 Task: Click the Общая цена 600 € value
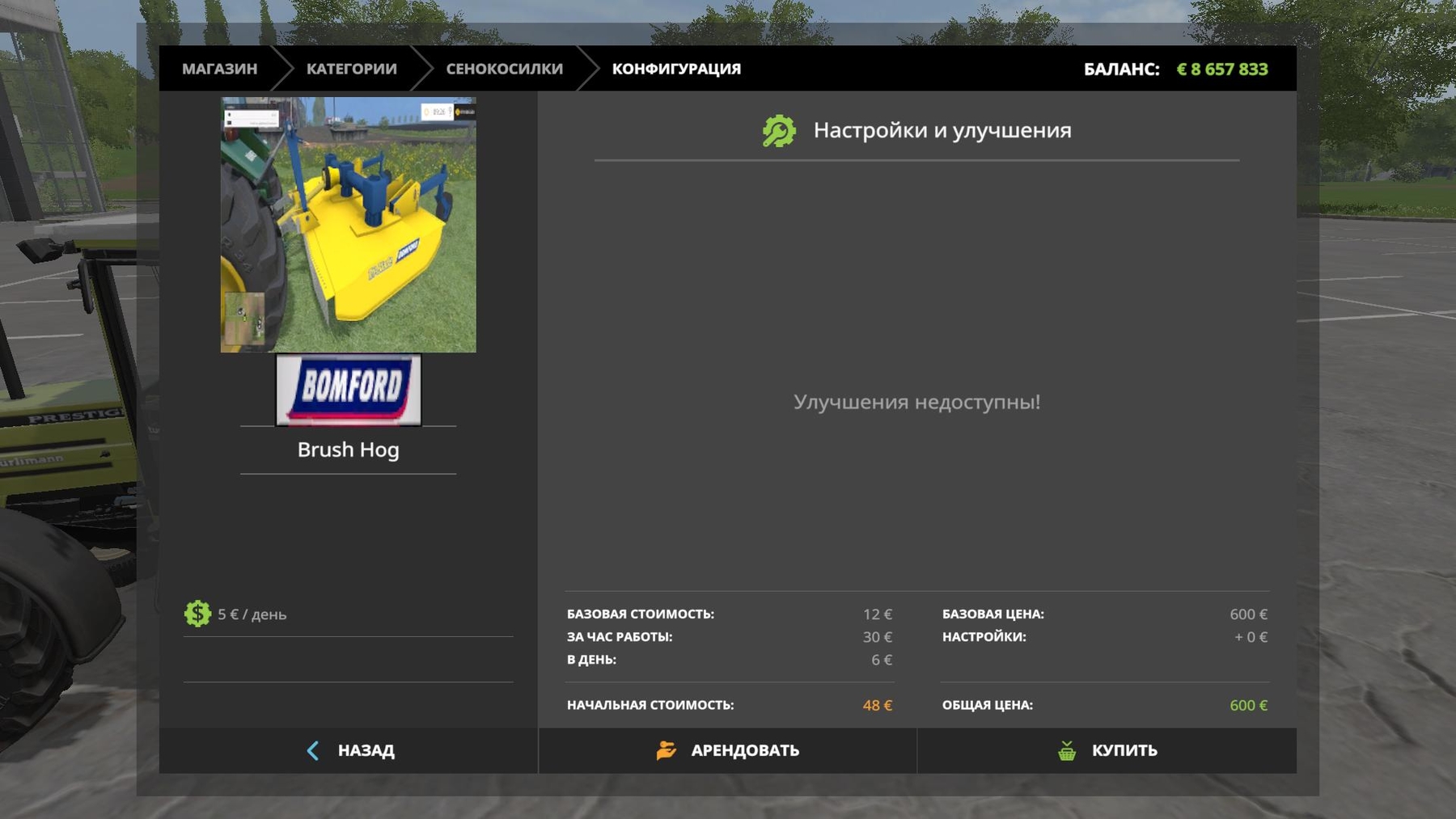pos(1248,705)
